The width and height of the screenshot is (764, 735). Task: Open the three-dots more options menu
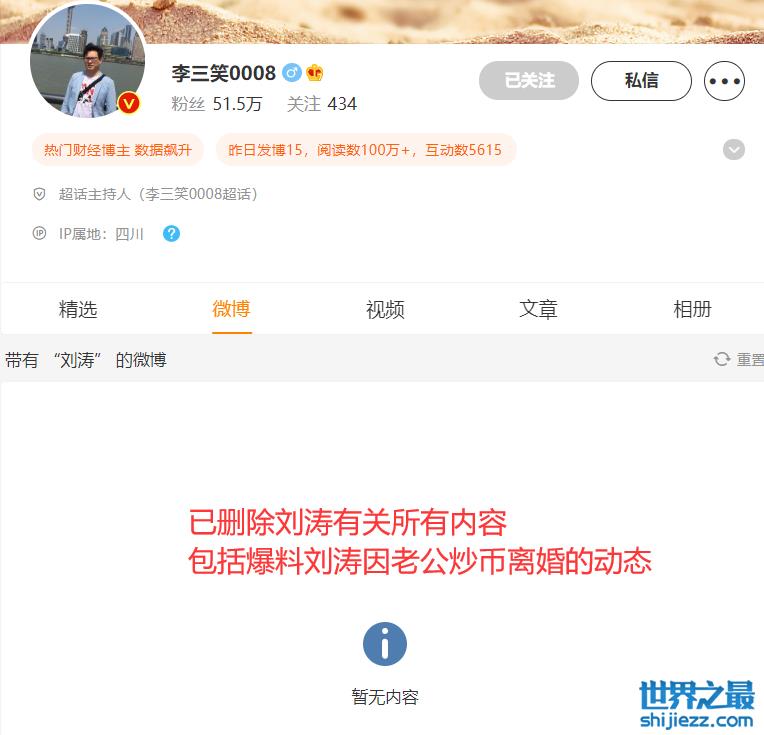pos(724,81)
